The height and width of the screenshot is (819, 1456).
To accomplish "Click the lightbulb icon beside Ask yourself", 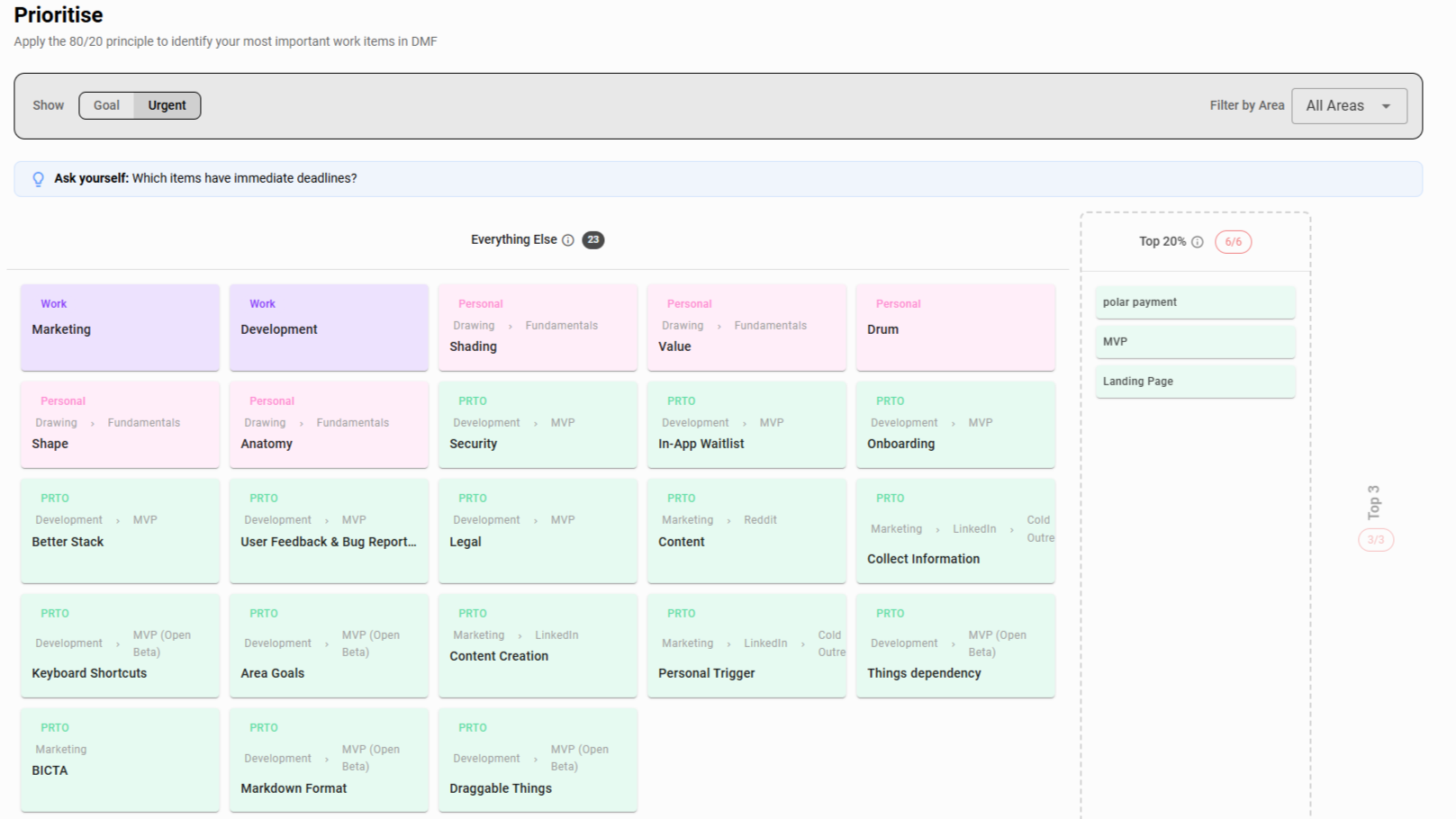I will point(38,179).
